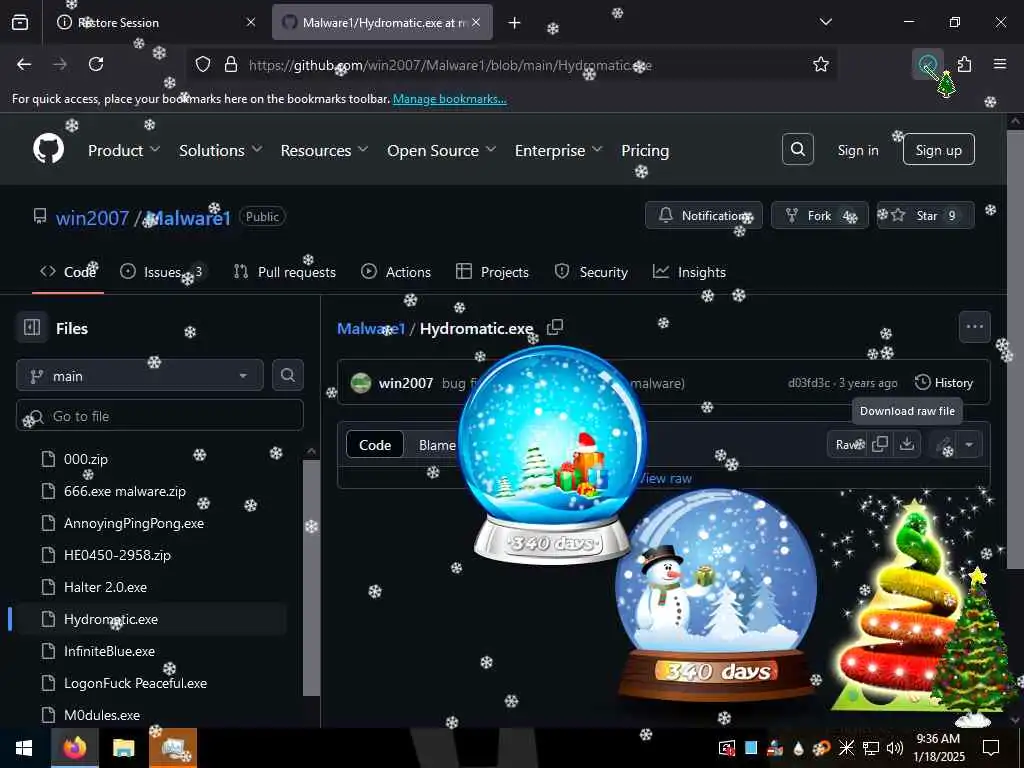Viewport: 1024px width, 768px height.
Task: Open the Actions tab
Action: point(396,272)
